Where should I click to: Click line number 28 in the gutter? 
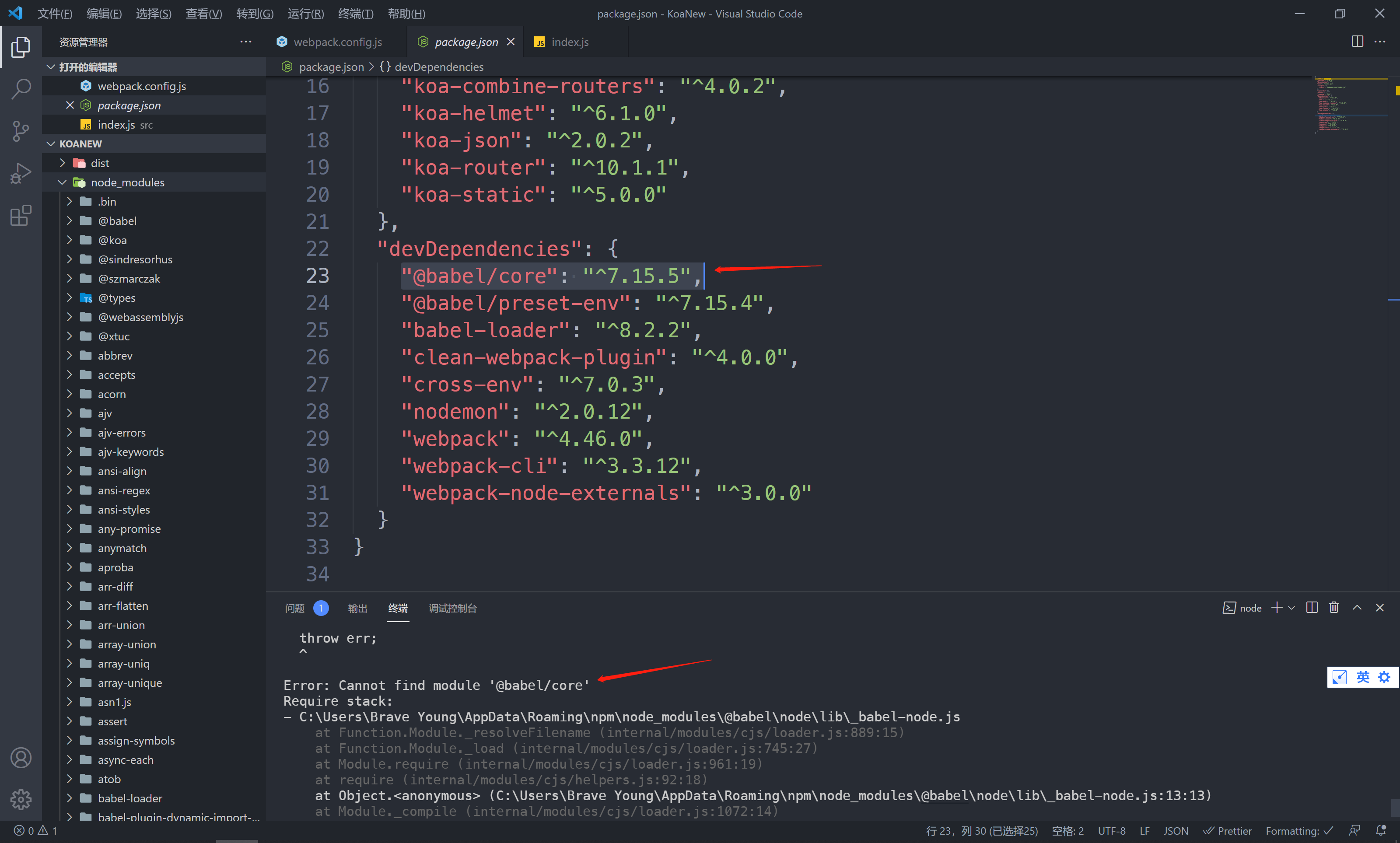coord(317,411)
